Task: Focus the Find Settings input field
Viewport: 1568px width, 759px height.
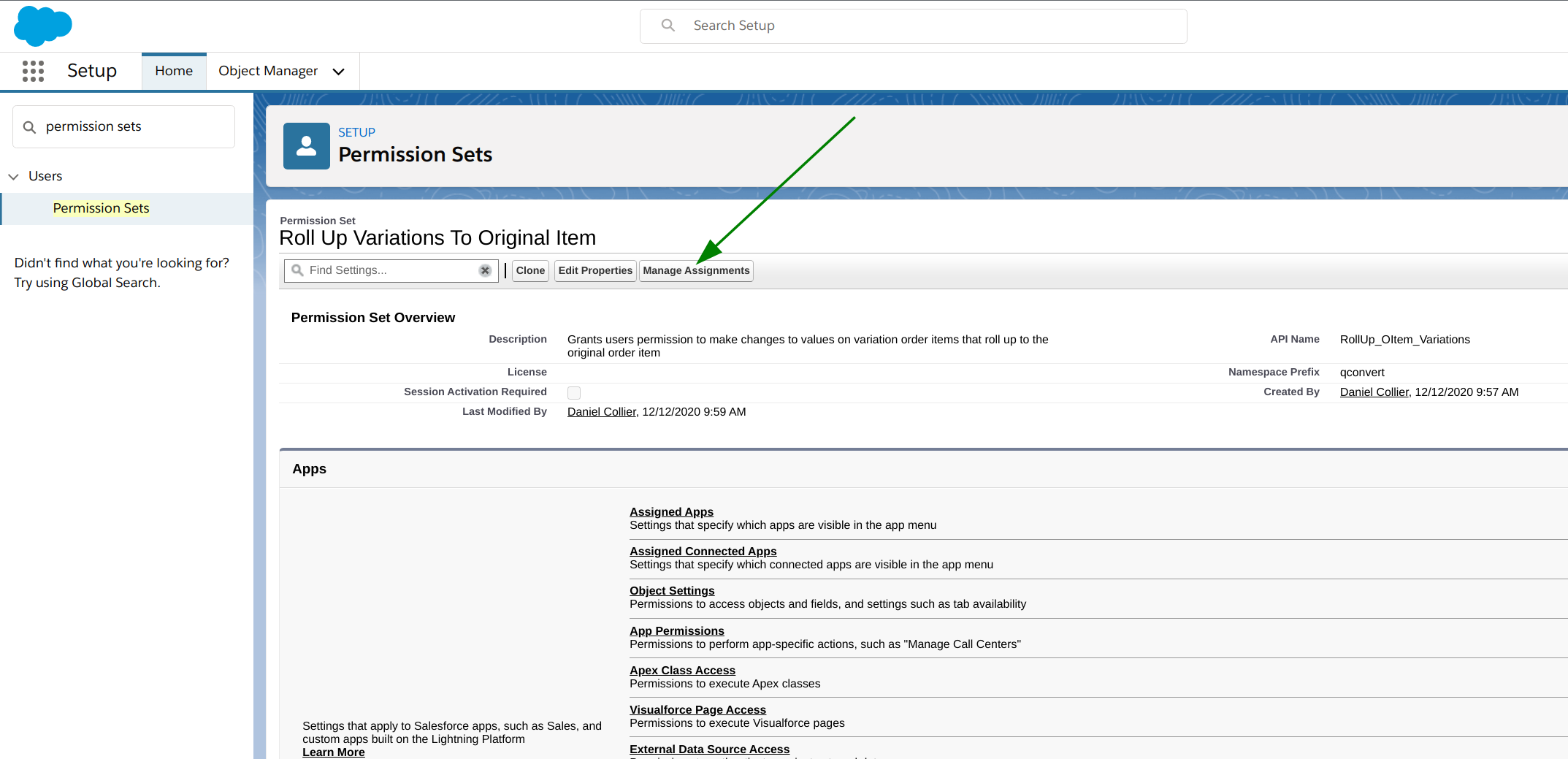Action: 391,270
